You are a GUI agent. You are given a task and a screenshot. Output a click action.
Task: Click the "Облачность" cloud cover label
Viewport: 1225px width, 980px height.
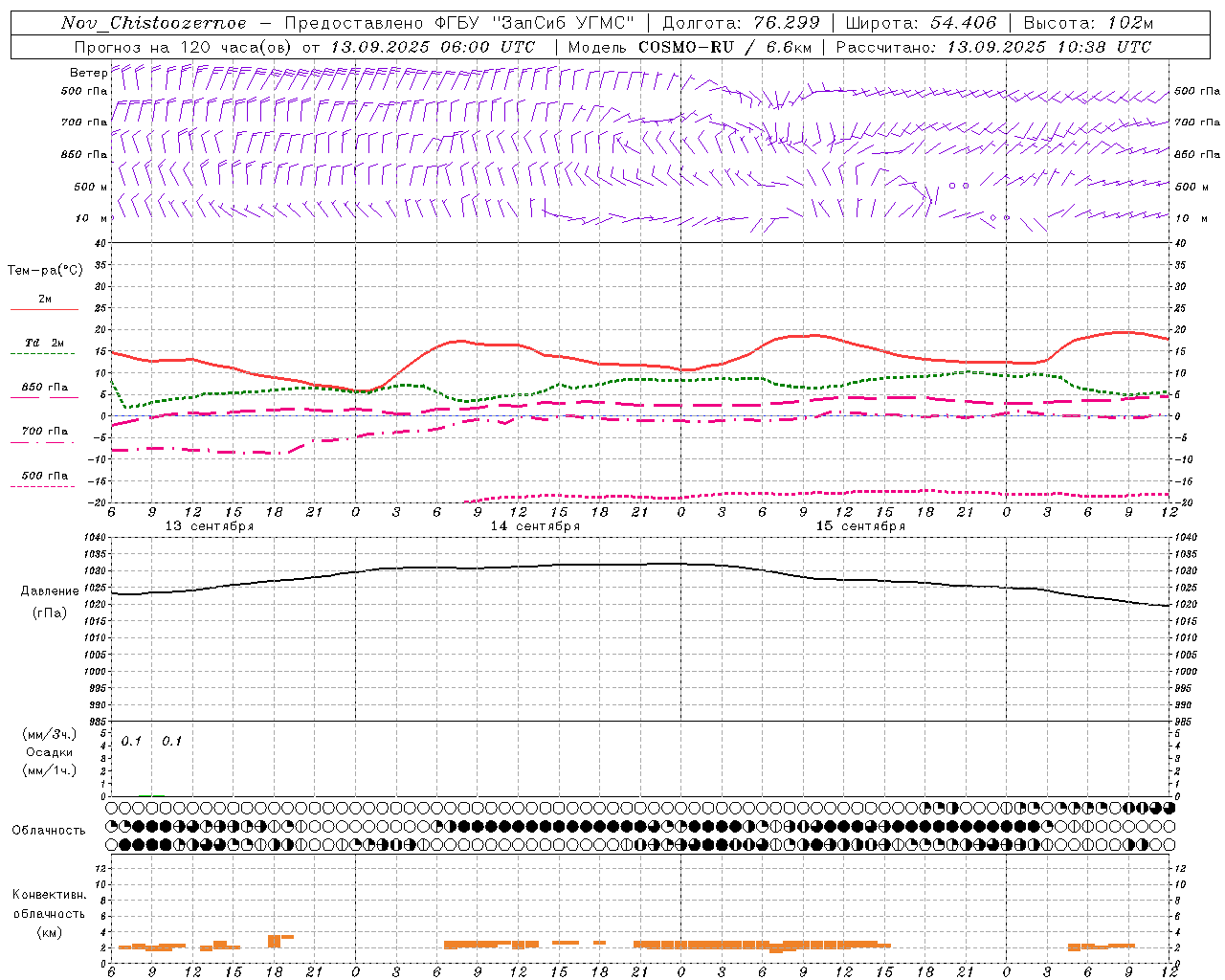[x=49, y=831]
